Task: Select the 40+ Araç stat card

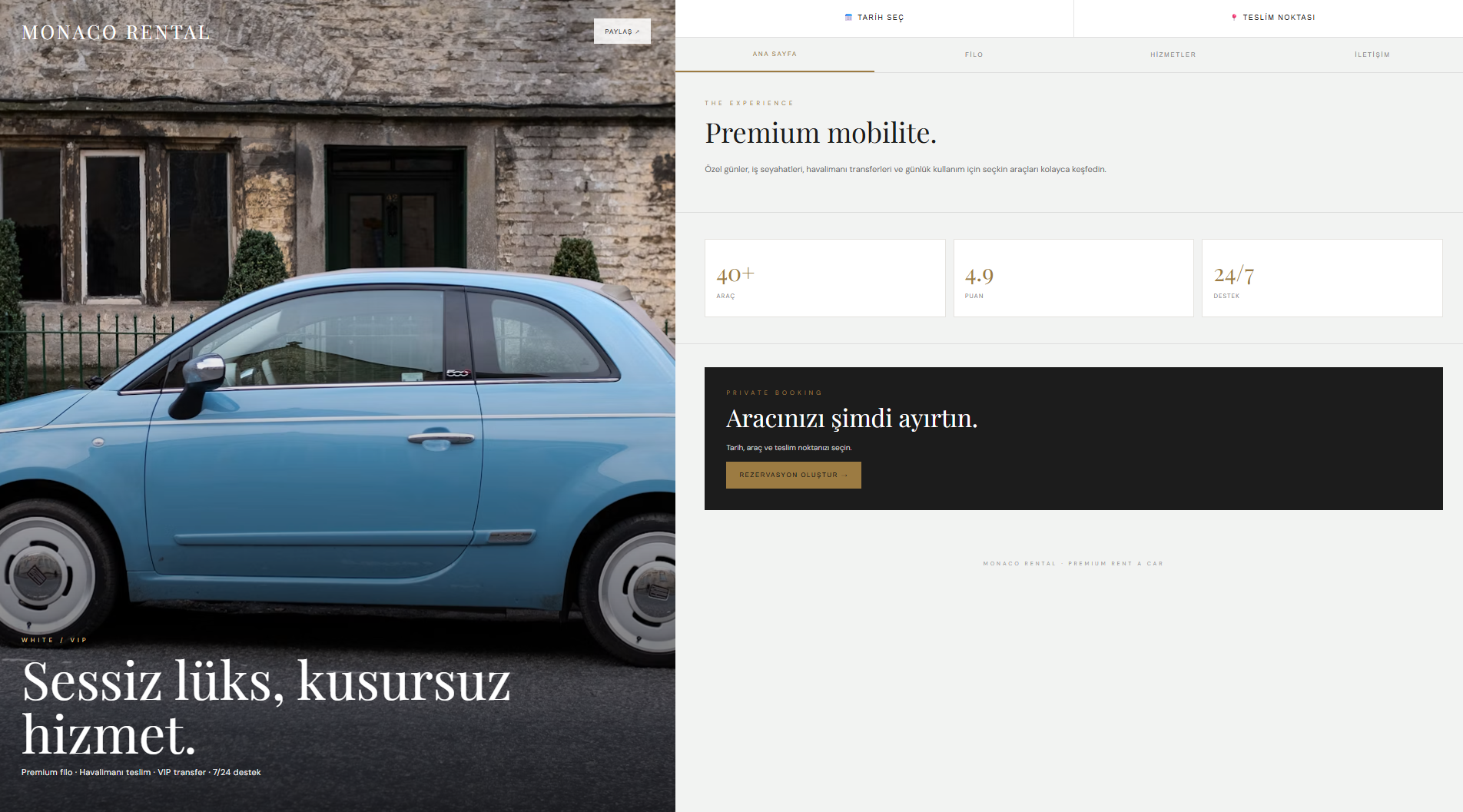Action: point(825,278)
